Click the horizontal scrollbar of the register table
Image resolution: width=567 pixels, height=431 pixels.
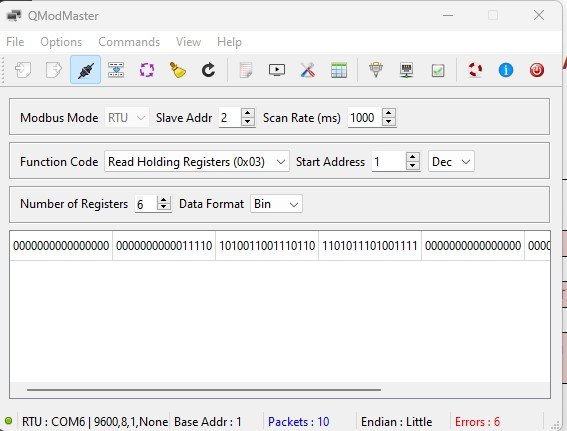204,390
